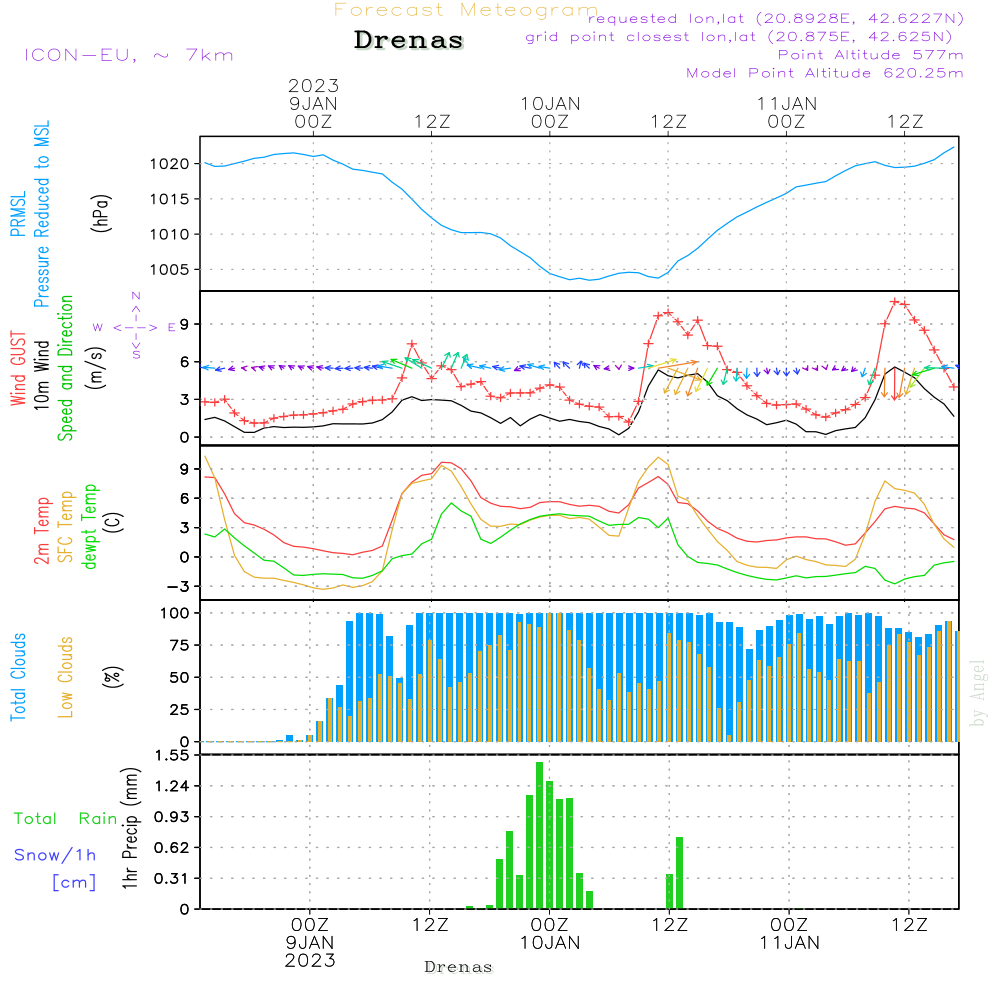Click the 1.55 precipitation tick label
The height and width of the screenshot is (1000, 1000).
[172, 756]
